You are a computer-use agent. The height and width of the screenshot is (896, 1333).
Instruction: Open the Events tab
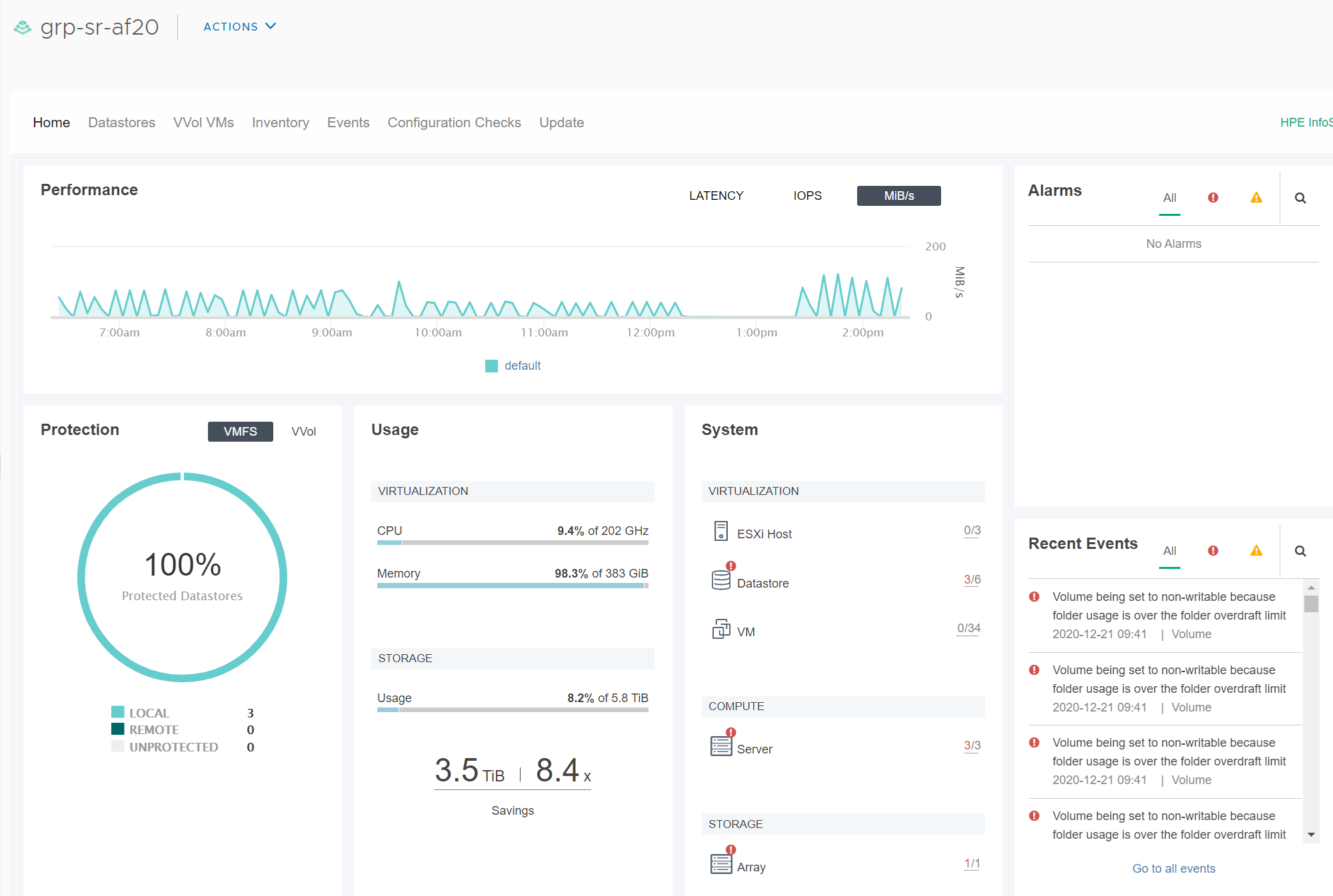tap(348, 123)
